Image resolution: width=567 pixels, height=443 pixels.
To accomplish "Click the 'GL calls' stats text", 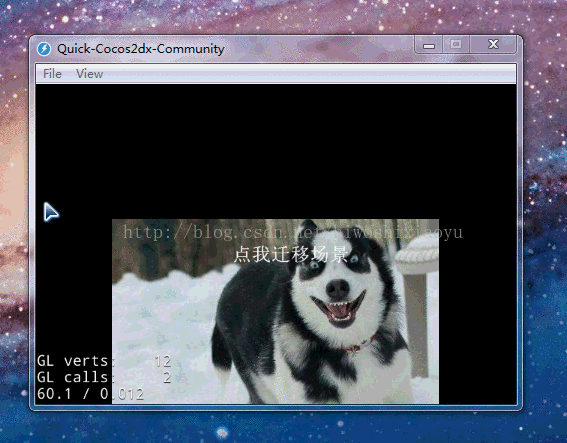I will tap(104, 377).
